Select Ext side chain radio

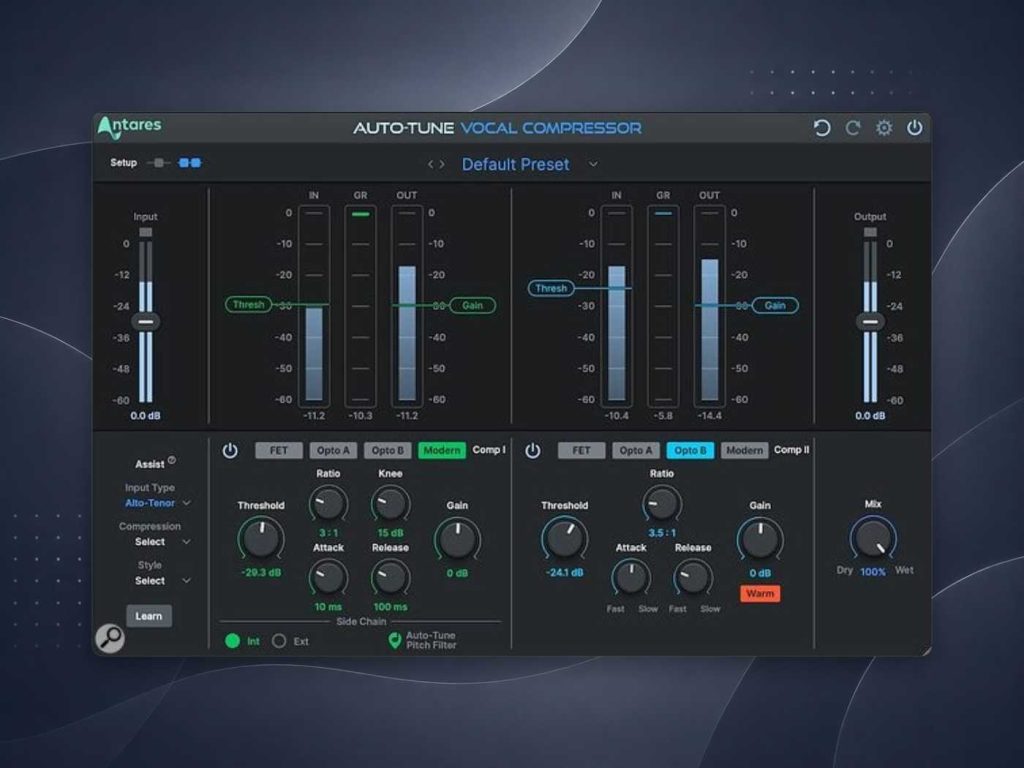click(280, 641)
